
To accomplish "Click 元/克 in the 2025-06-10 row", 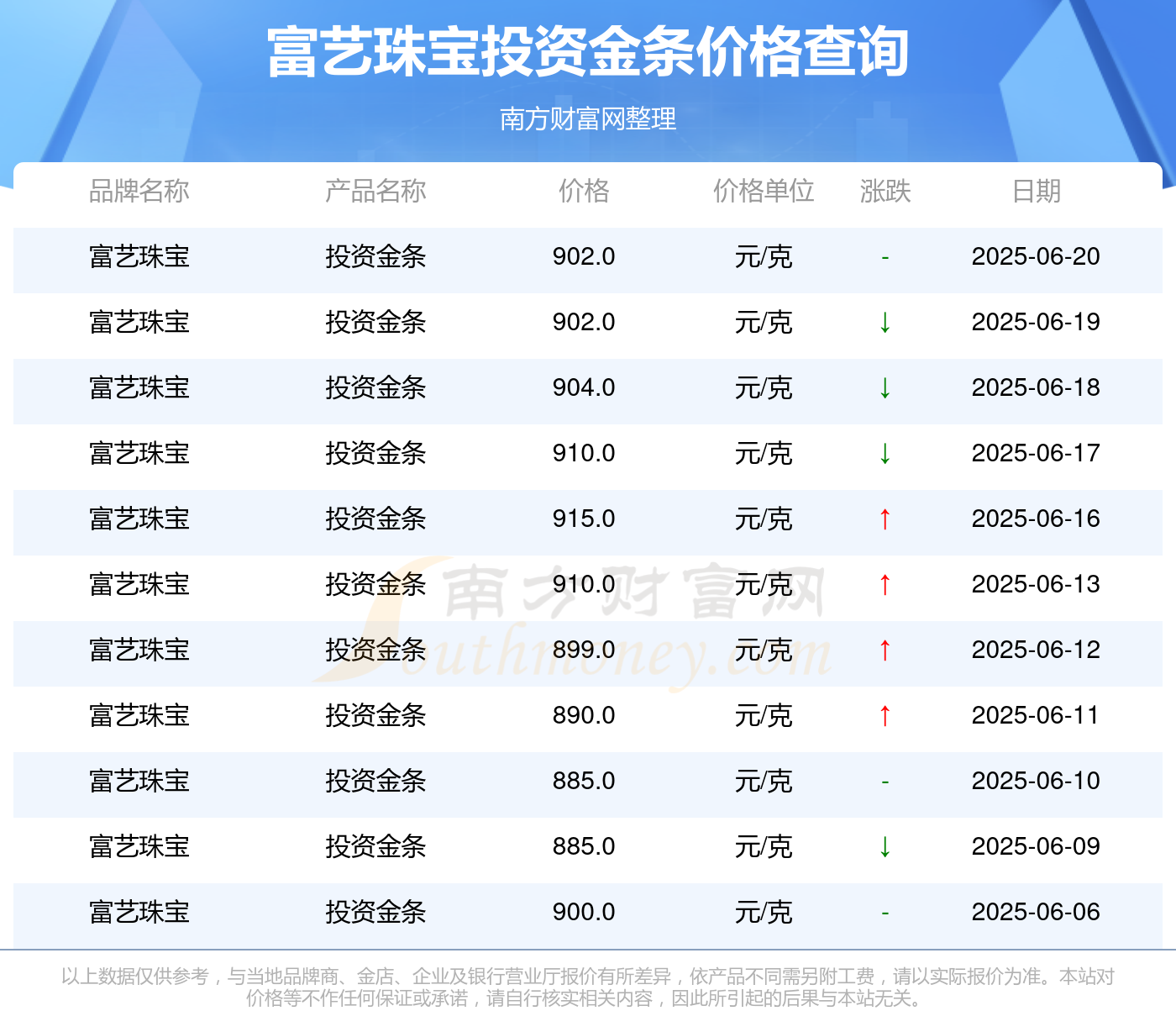I will point(764,781).
